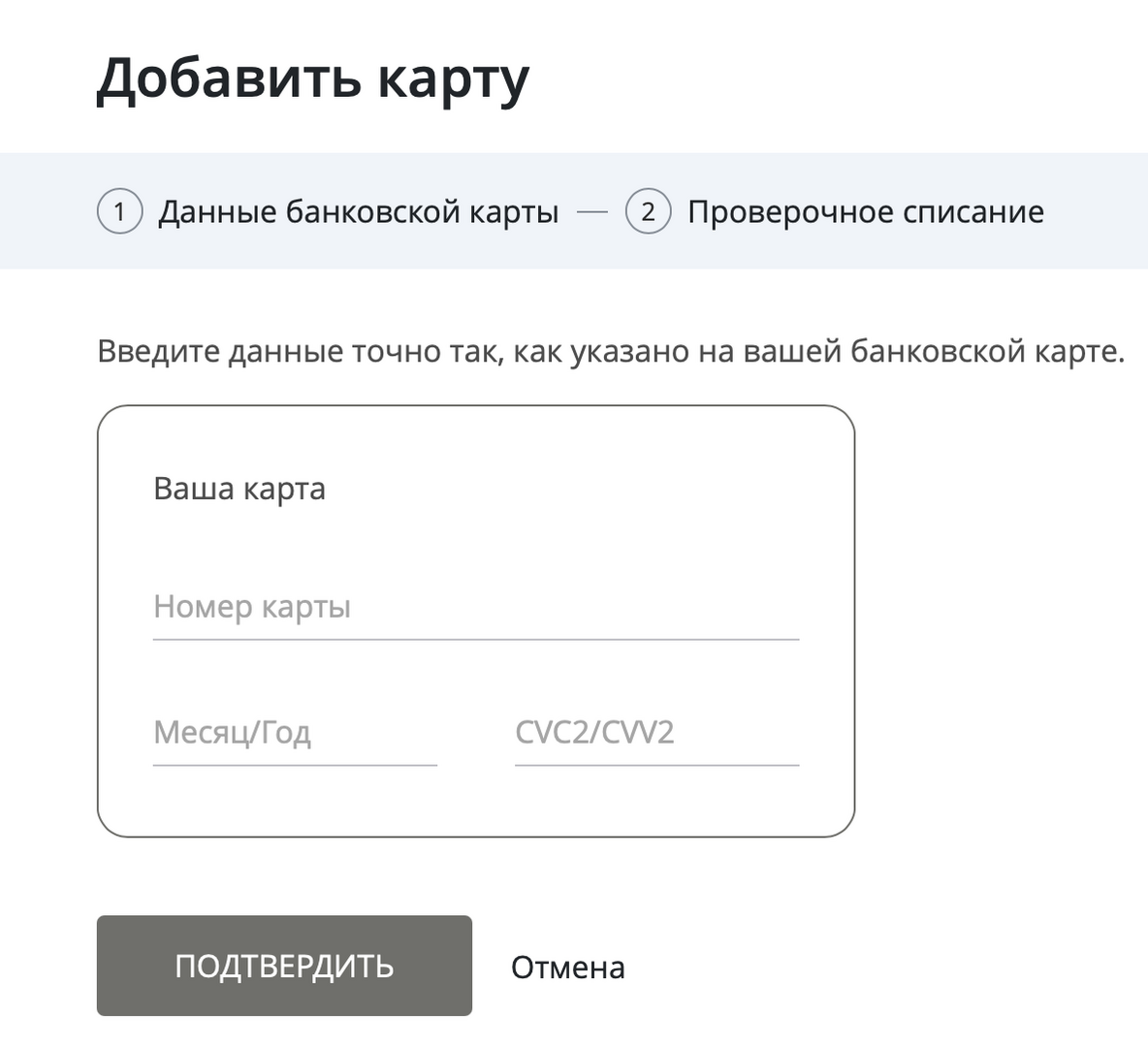Image resolution: width=1148 pixels, height=1047 pixels.
Task: Click the instruction text starting with "Введите данные"
Action: [x=610, y=351]
